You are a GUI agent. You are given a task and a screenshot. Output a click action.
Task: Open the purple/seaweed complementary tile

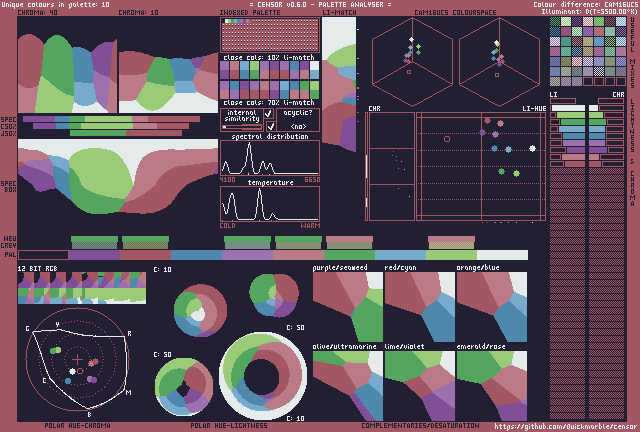click(348, 307)
